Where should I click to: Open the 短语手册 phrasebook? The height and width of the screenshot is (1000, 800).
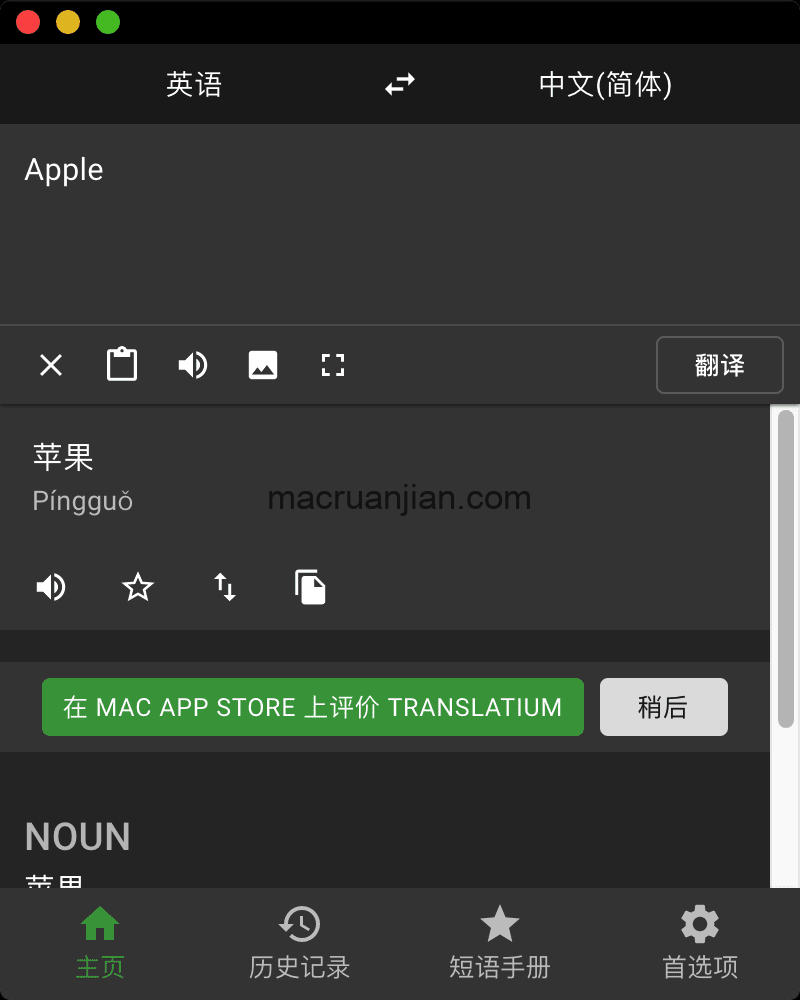tap(499, 942)
